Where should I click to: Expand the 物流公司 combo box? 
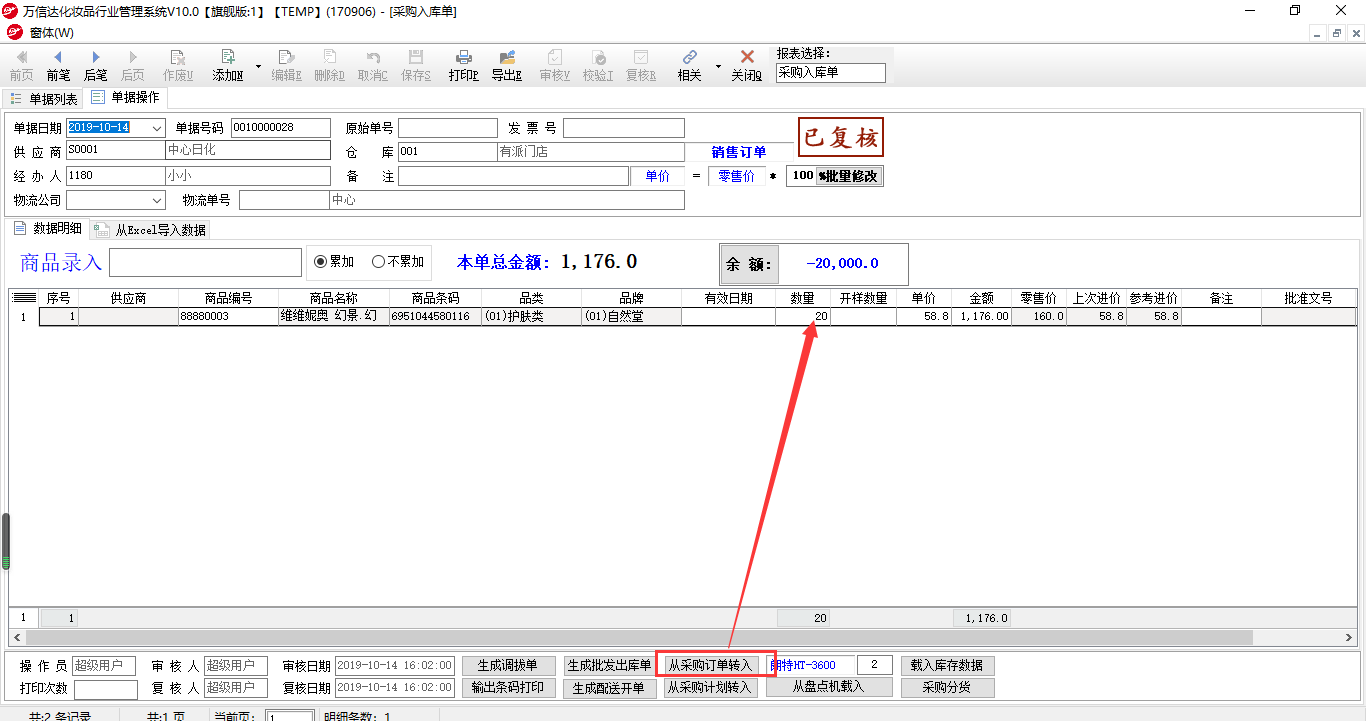point(157,200)
